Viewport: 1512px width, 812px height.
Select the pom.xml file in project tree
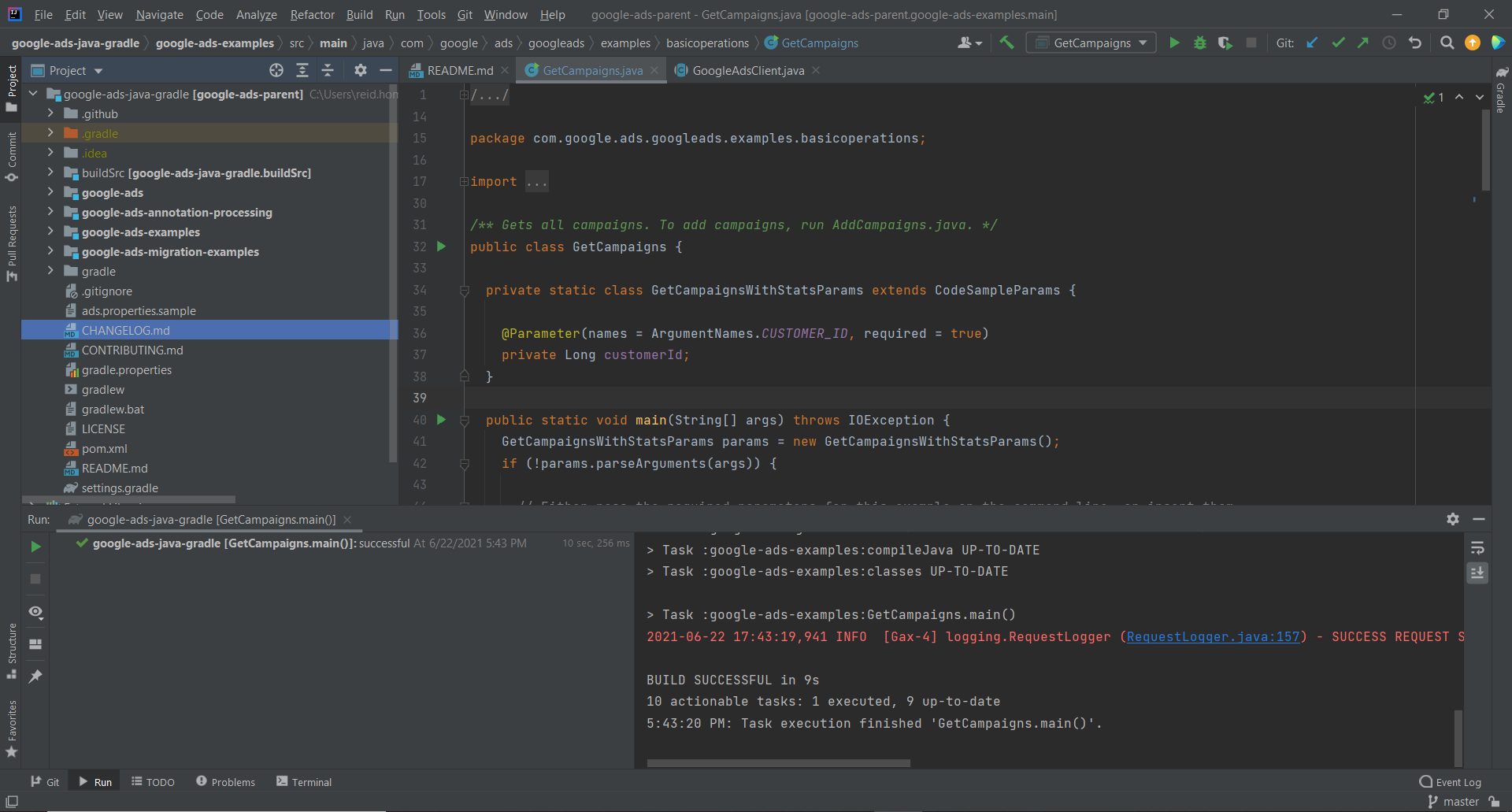click(104, 449)
